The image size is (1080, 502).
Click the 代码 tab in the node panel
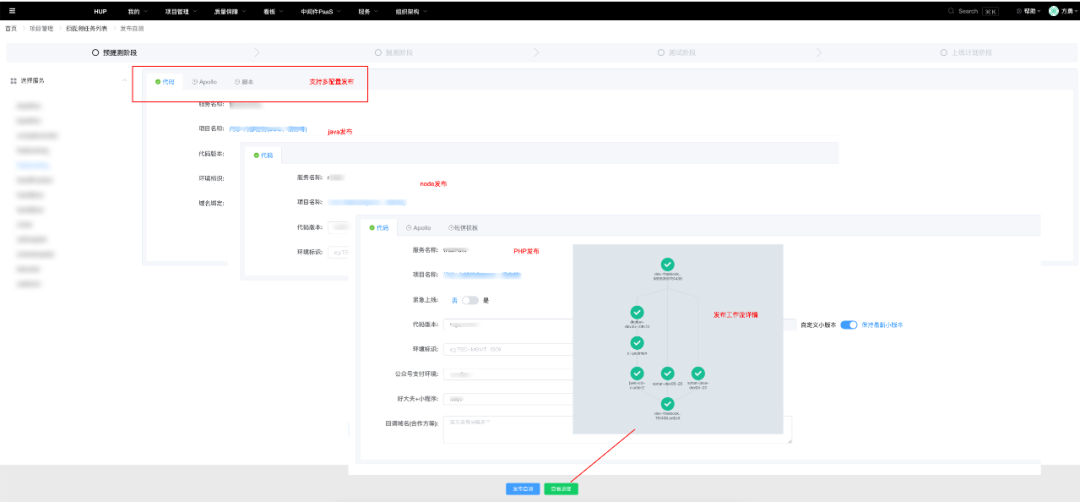pos(263,155)
